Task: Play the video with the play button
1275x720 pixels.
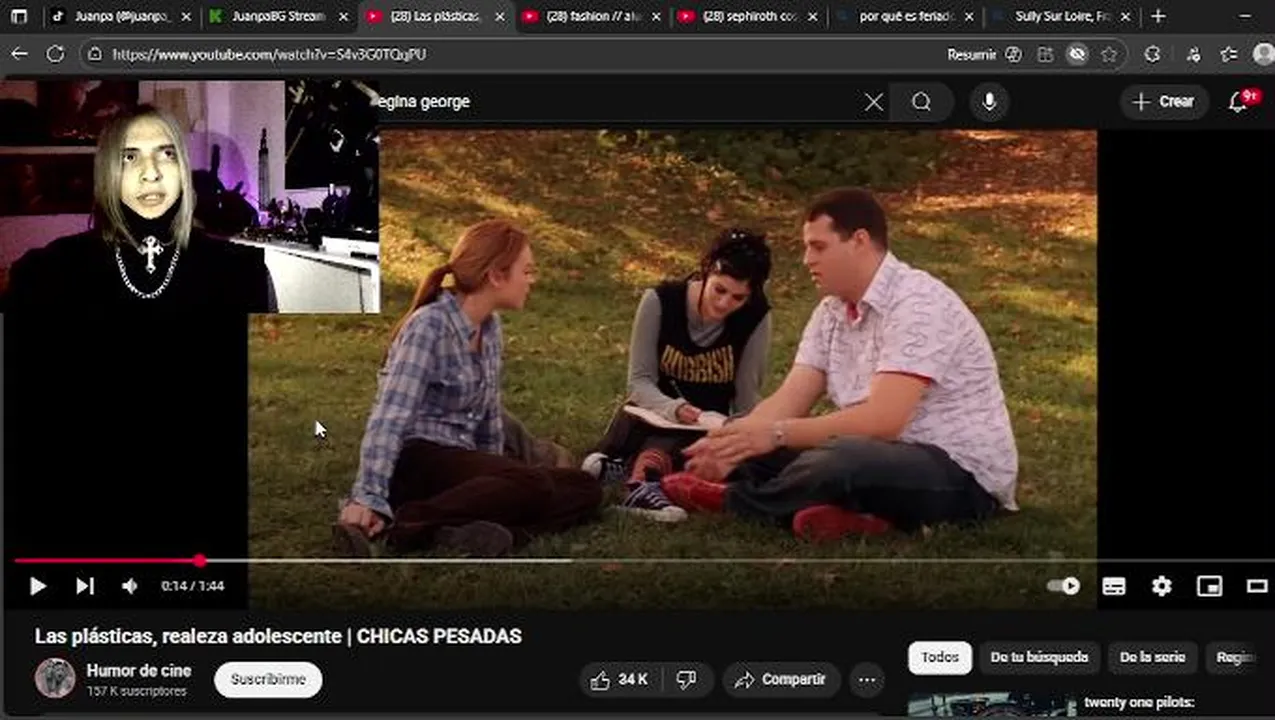Action: tap(38, 586)
